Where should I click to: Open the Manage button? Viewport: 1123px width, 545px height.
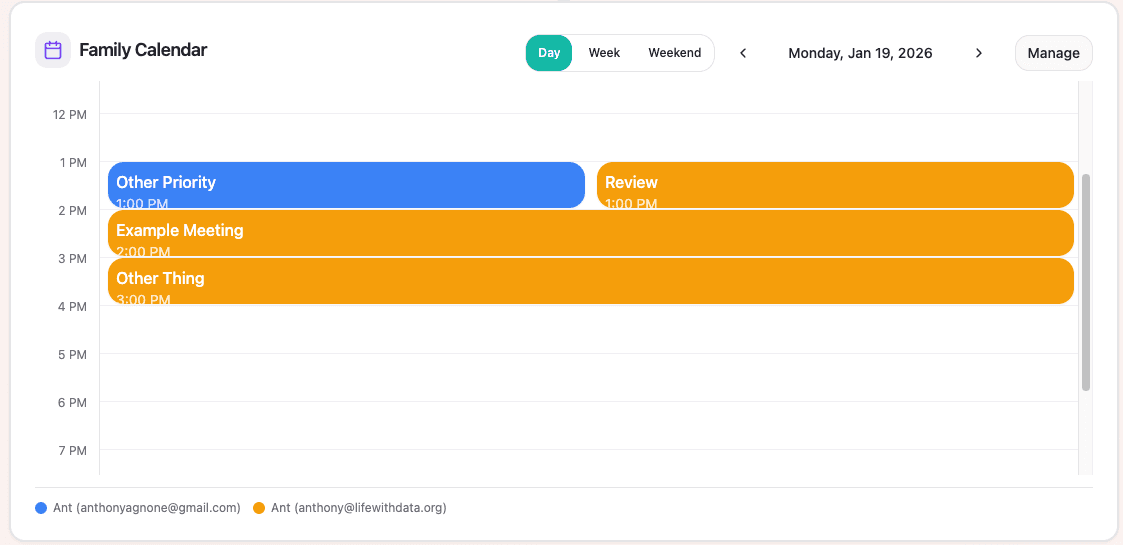point(1053,53)
